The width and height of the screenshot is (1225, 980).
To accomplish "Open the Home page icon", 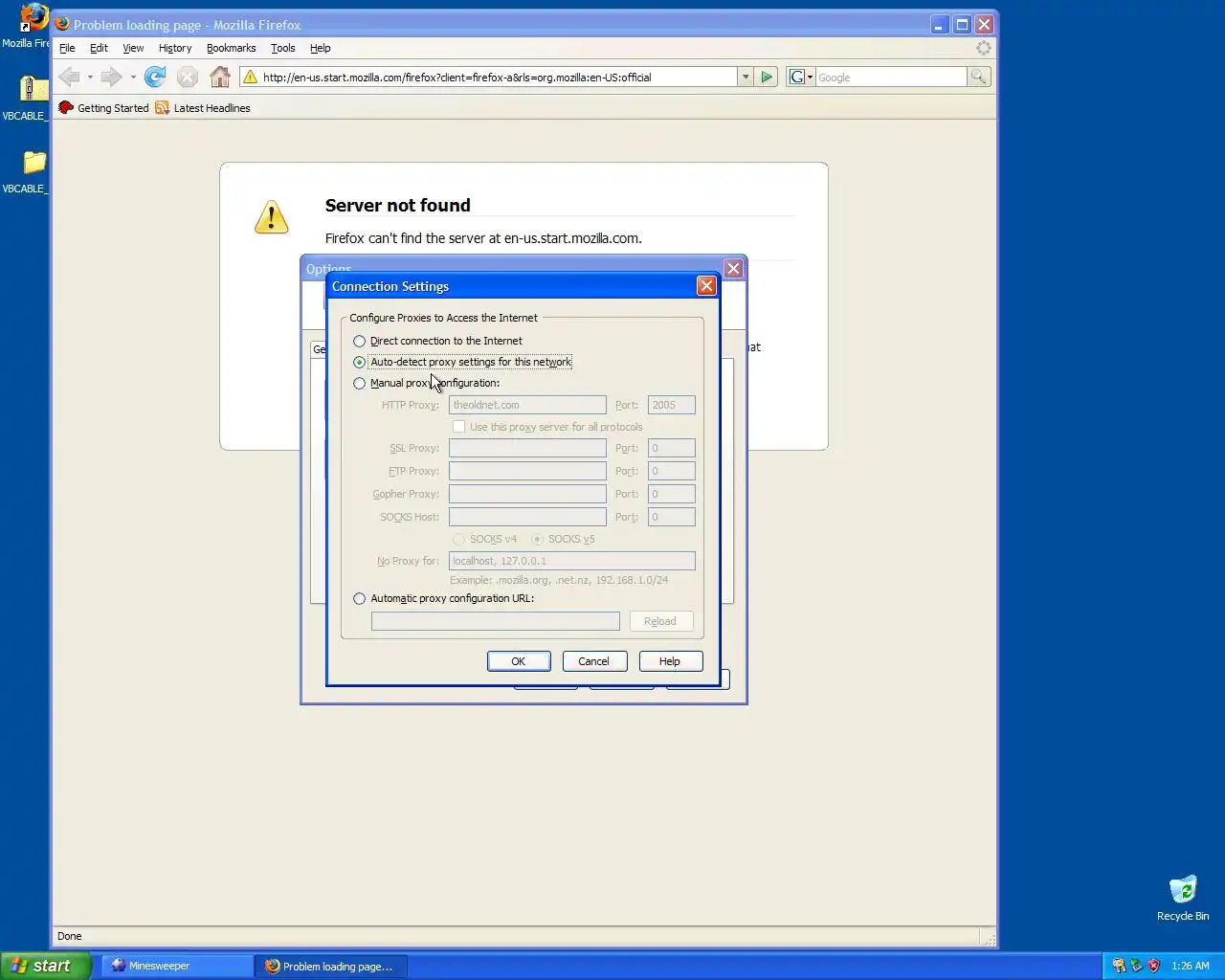I will pos(220,77).
